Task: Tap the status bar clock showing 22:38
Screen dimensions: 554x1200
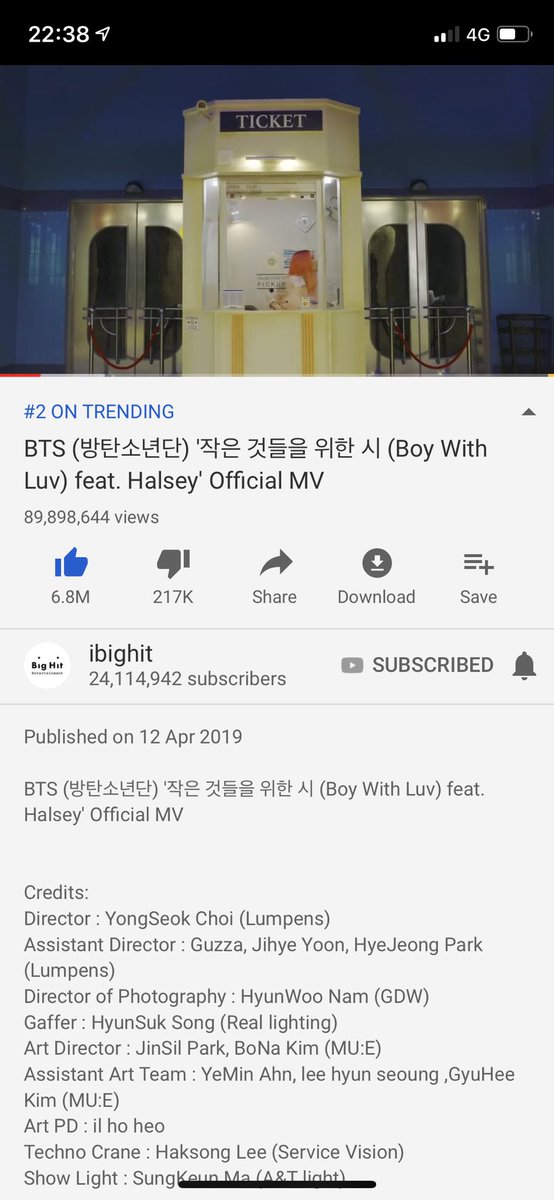Action: click(x=59, y=34)
